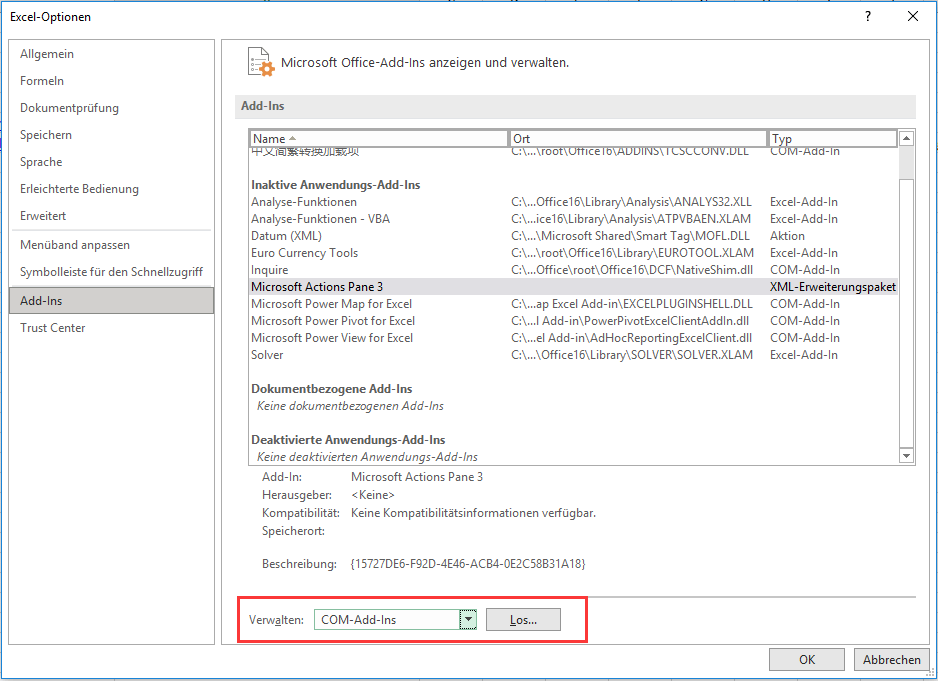Sort list by Ort column header
Screen dimensions: 938x681
pyautogui.click(x=638, y=138)
